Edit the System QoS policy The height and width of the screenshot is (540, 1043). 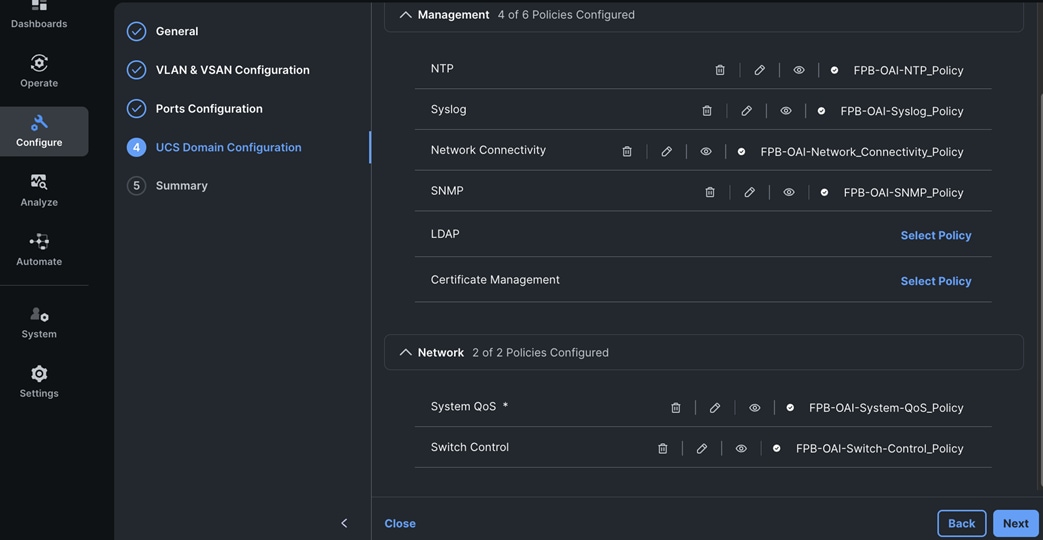click(715, 408)
